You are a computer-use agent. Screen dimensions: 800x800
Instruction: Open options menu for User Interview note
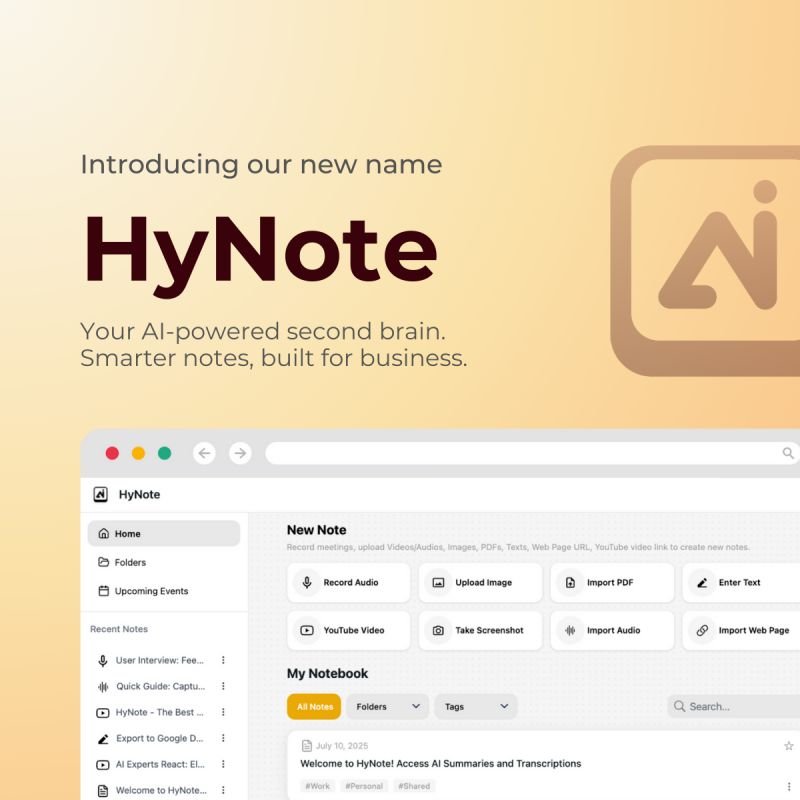click(x=223, y=660)
